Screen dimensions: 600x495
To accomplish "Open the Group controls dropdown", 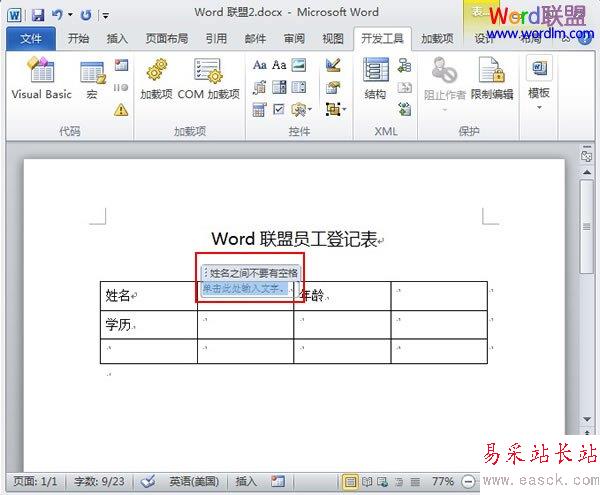I will click(336, 110).
